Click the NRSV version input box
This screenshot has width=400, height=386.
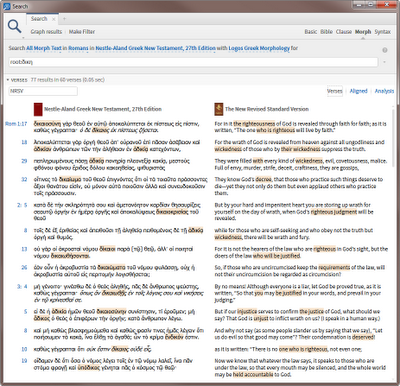(x=43, y=91)
